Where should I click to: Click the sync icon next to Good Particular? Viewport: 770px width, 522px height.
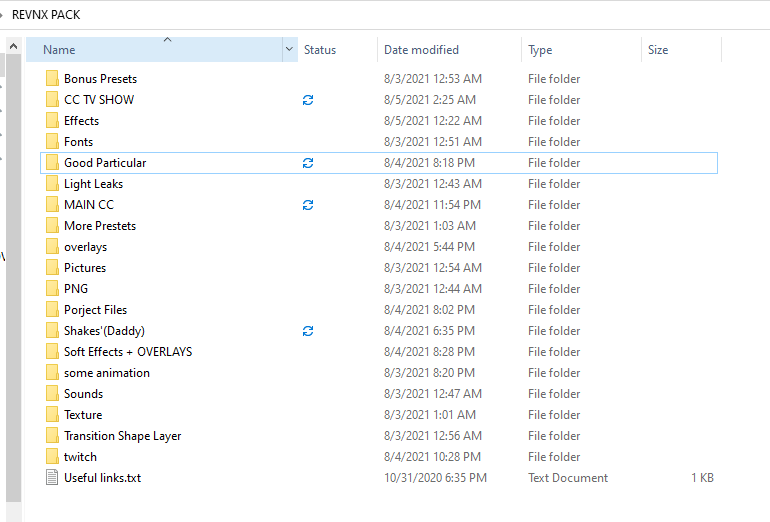pos(308,163)
